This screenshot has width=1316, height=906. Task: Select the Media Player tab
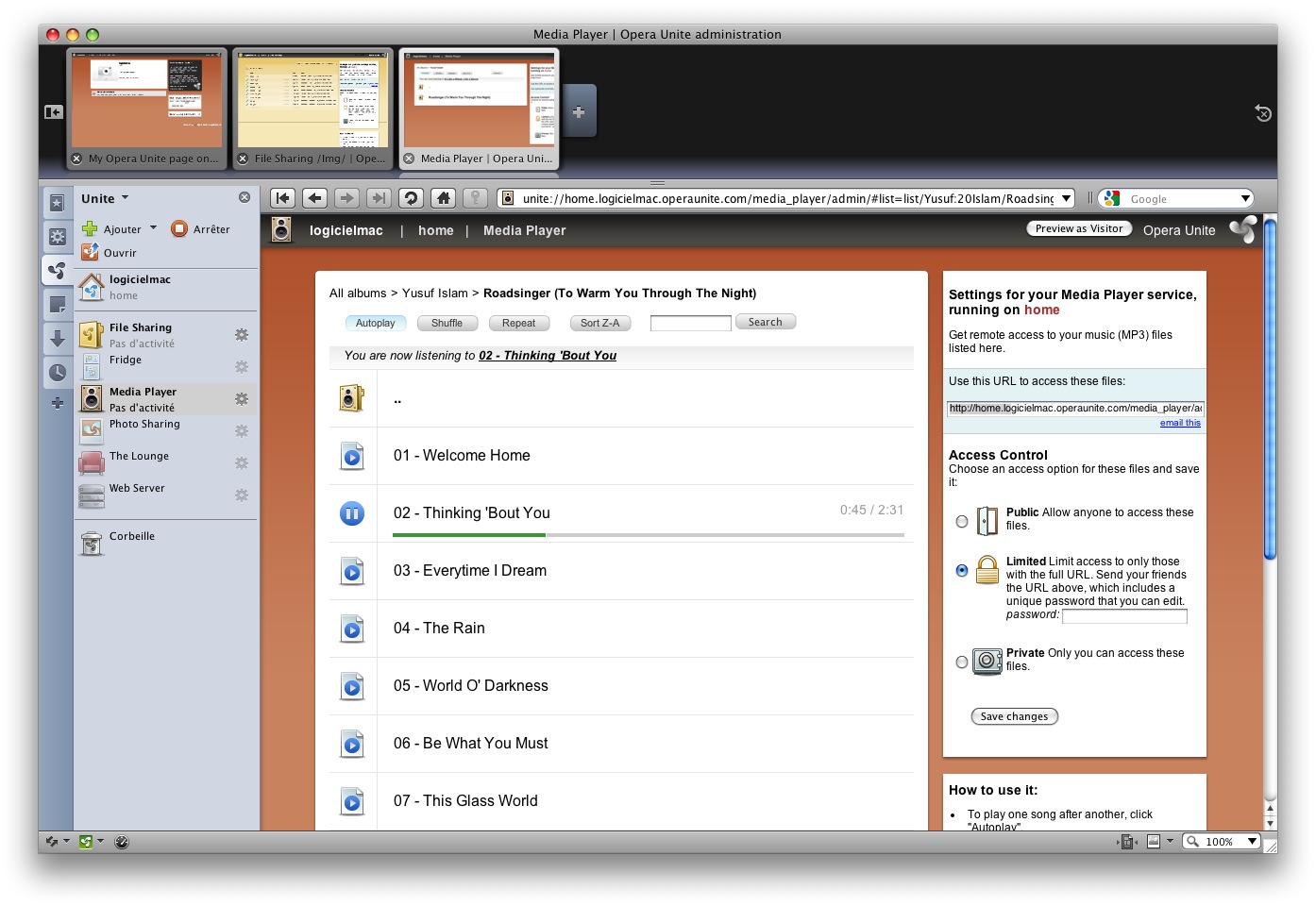tap(480, 109)
